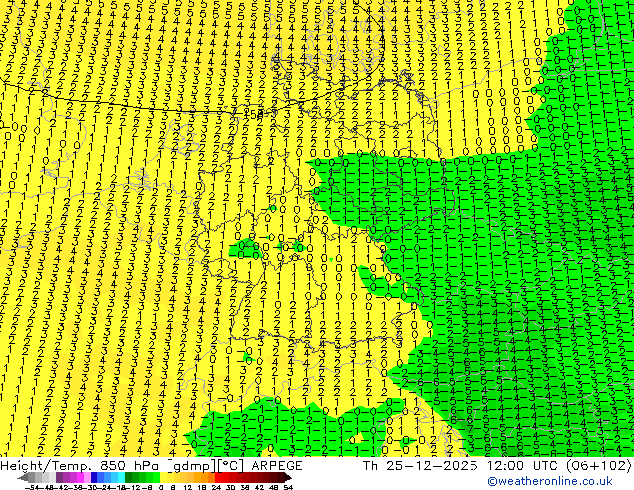Click the gray left arrow end of legend

pyautogui.click(x=23, y=477)
